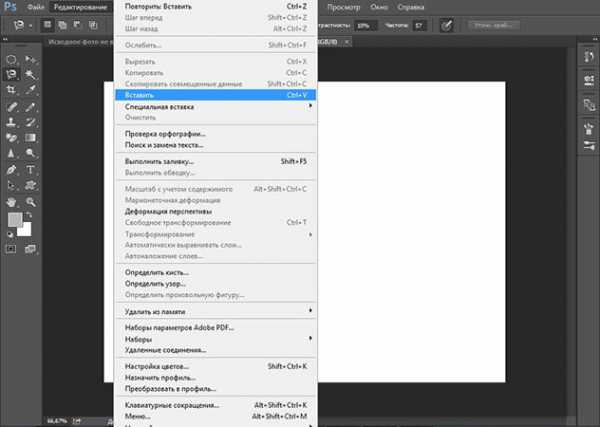The width and height of the screenshot is (600, 427).
Task: Select the Elliptical Marquee tool
Action: (x=11, y=59)
